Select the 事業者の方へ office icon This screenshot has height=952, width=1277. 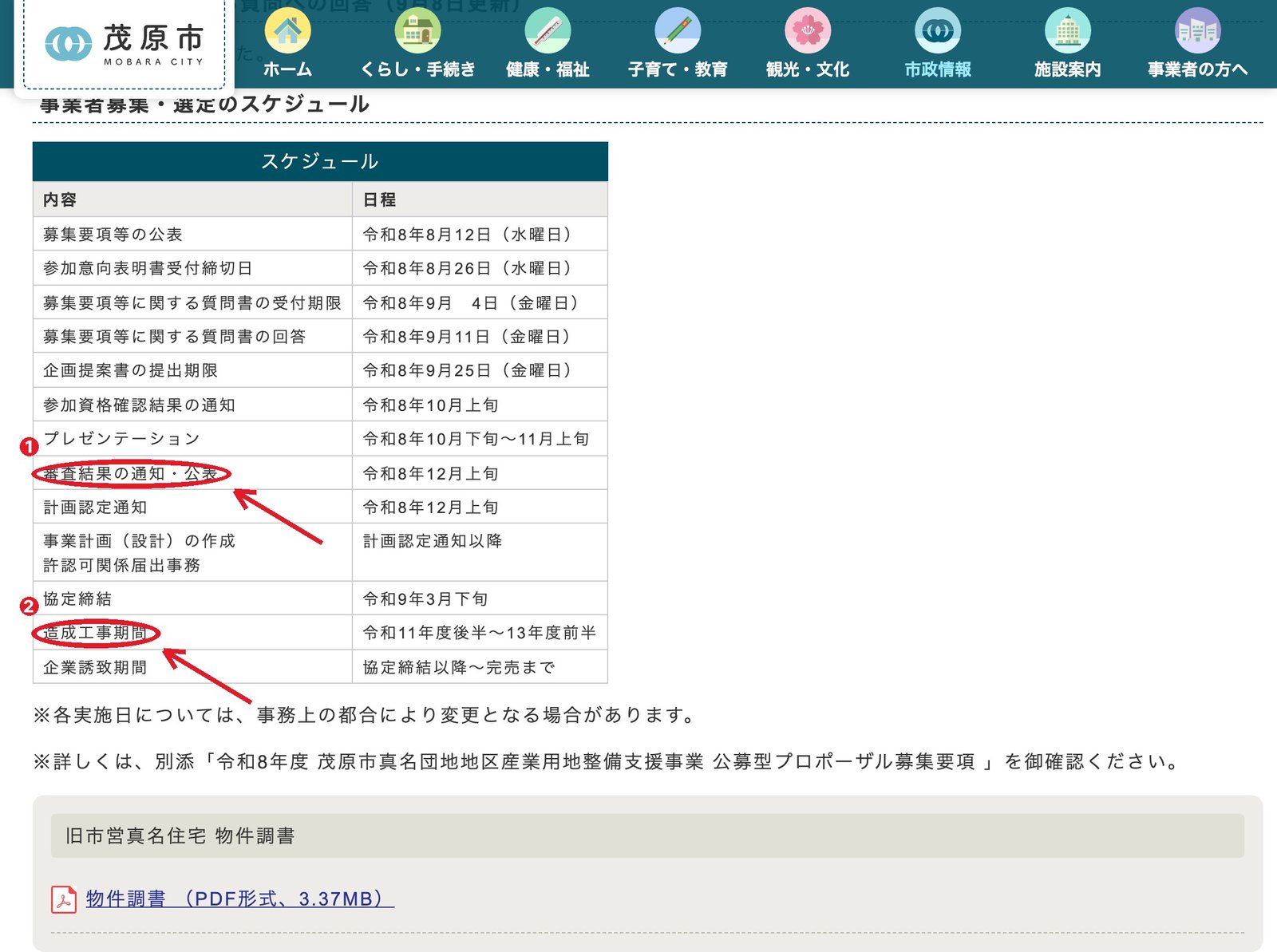tap(1198, 30)
